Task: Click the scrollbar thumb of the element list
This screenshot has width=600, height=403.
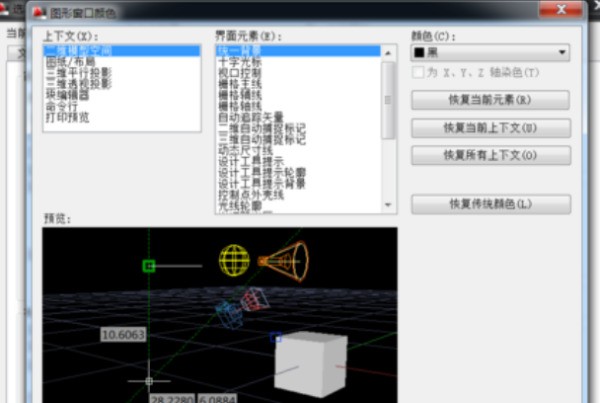Action: (x=388, y=100)
